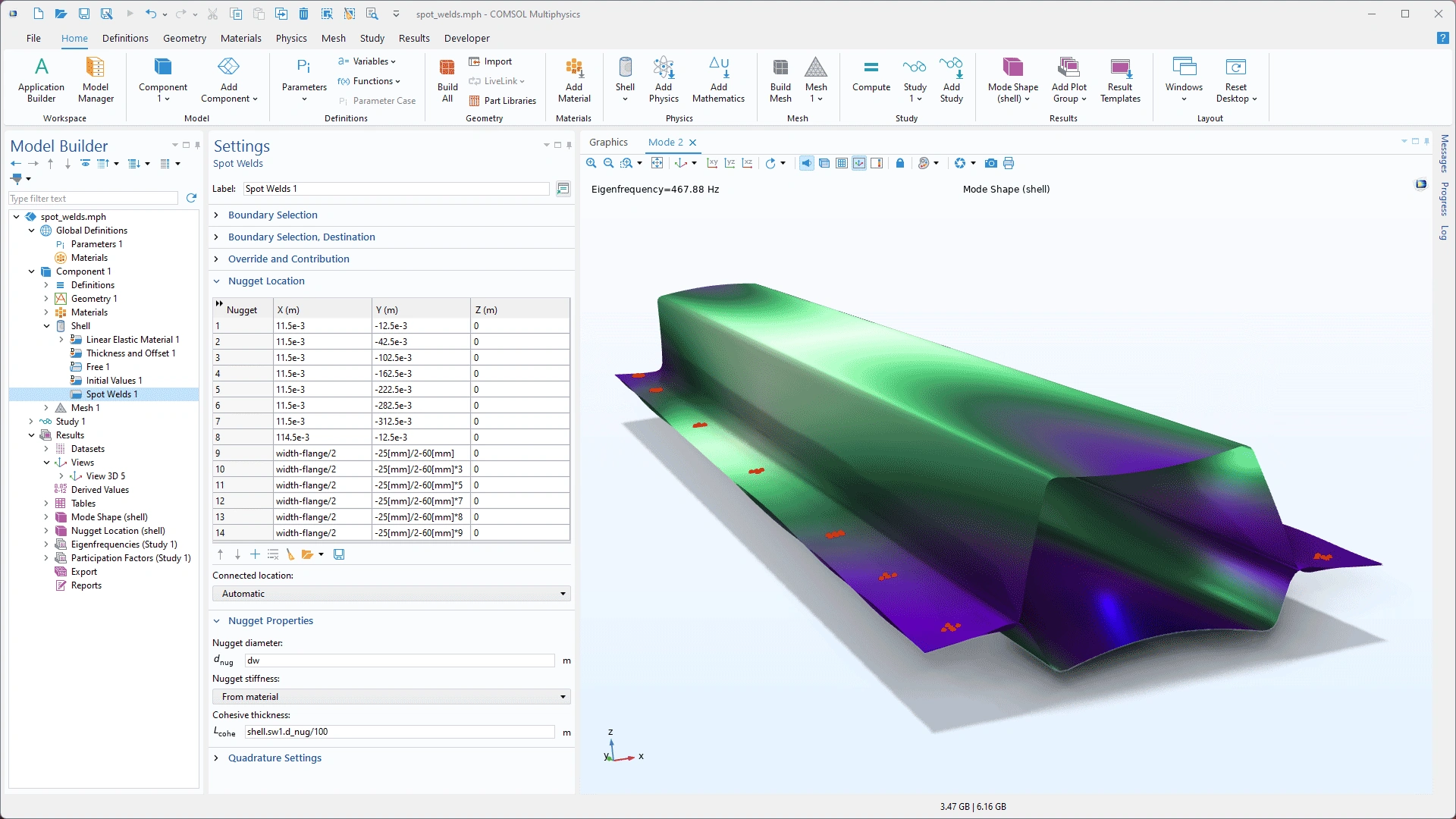Collapse the Shell node in the model tree
Viewport: 1456px width, 819px height.
coord(46,326)
